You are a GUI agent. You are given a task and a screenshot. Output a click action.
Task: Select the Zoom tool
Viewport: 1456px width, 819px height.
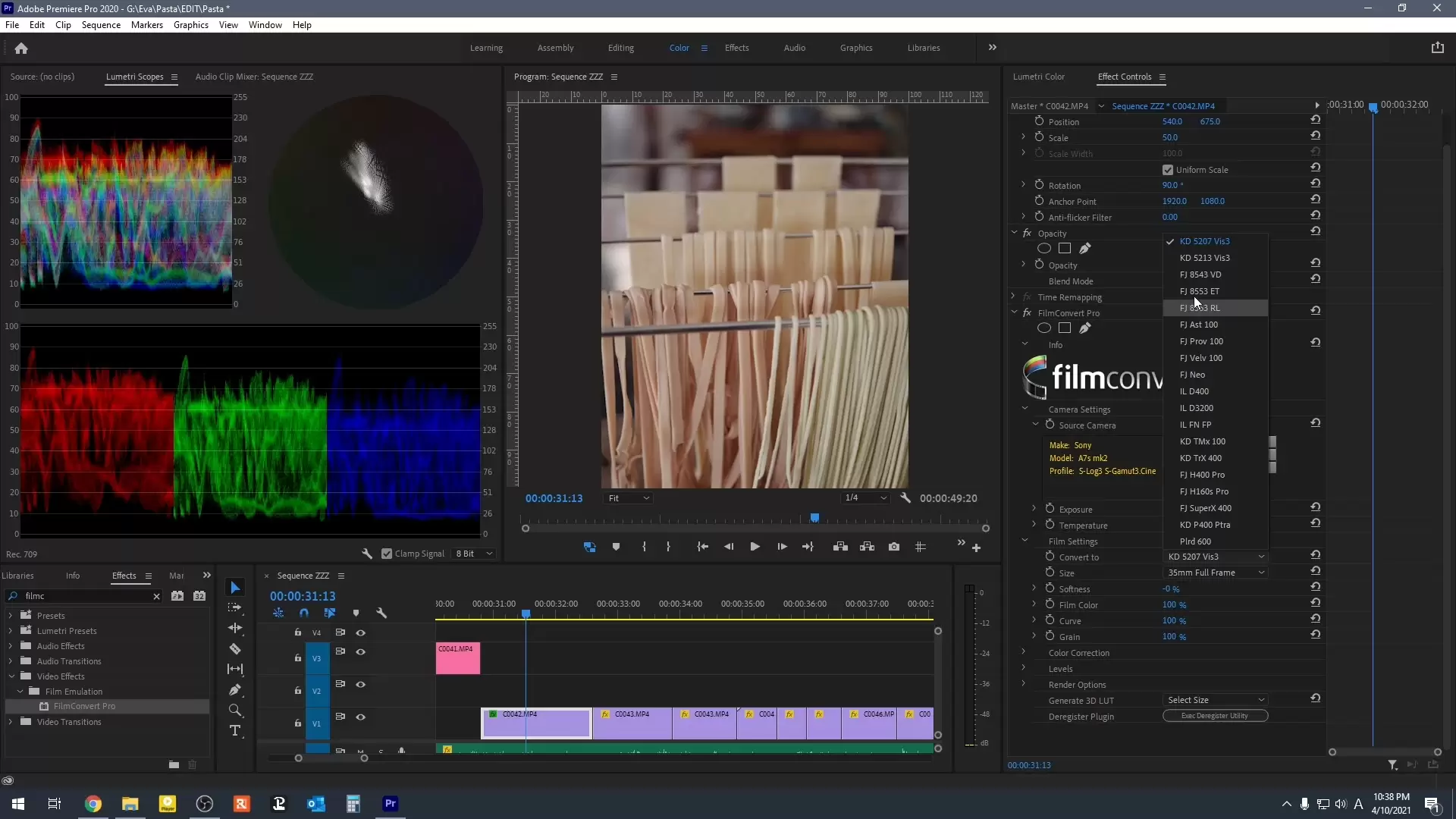point(235,711)
